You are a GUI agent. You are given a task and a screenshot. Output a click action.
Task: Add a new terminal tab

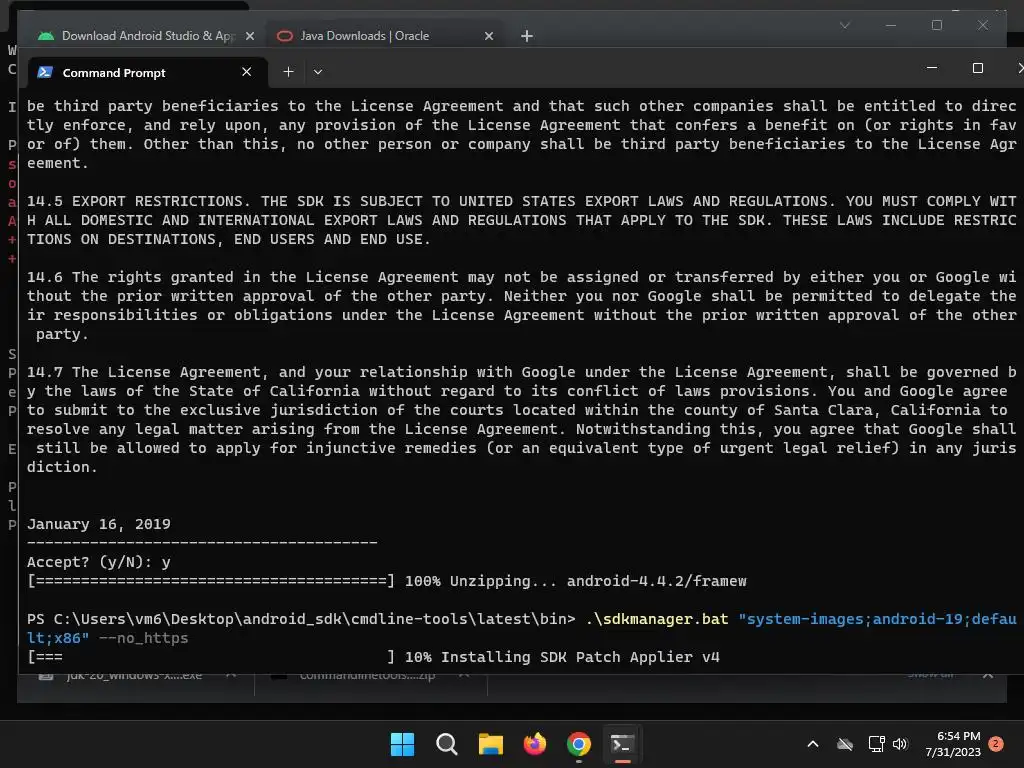[288, 72]
